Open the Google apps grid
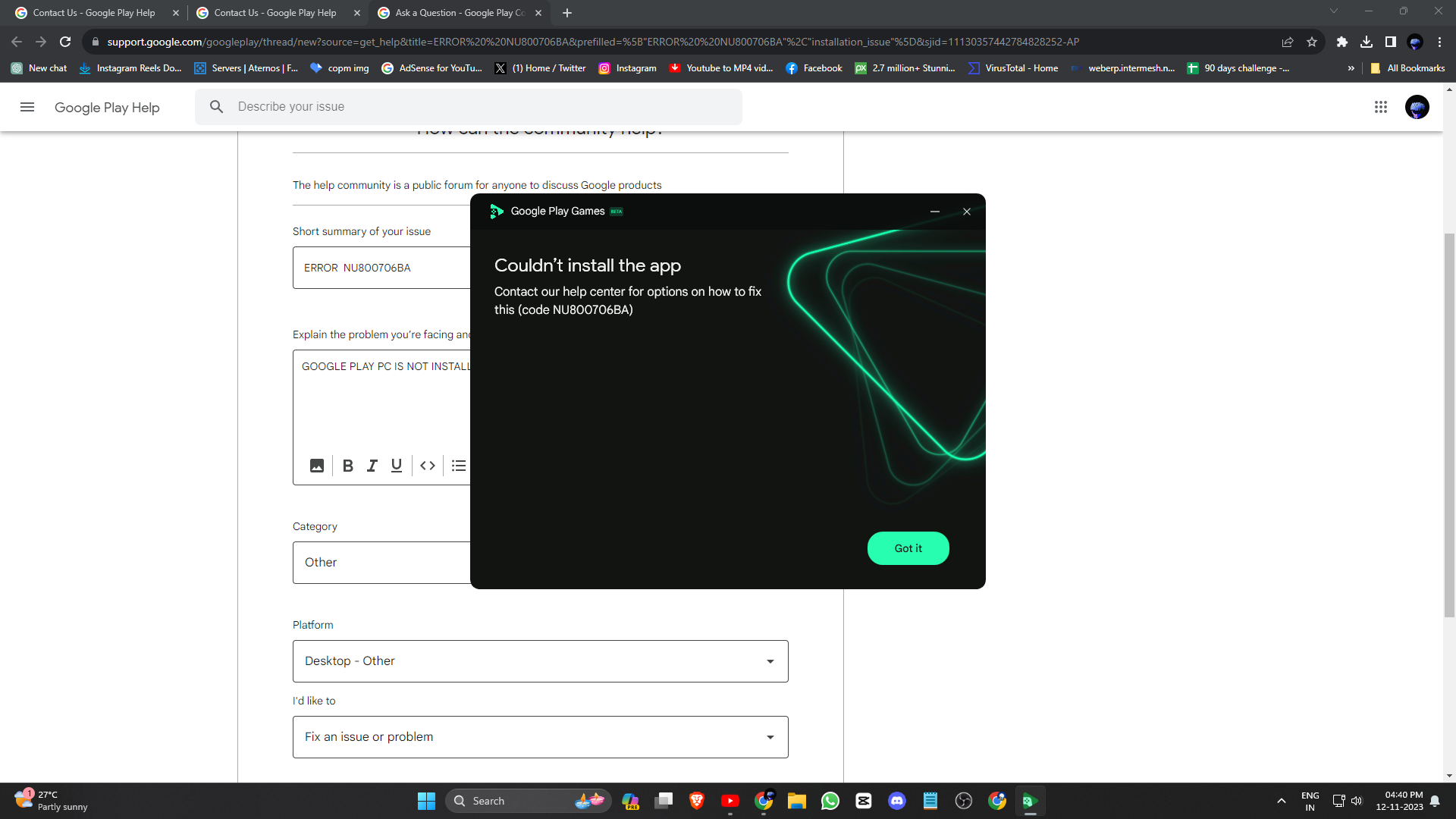Image resolution: width=1456 pixels, height=819 pixels. click(x=1381, y=107)
